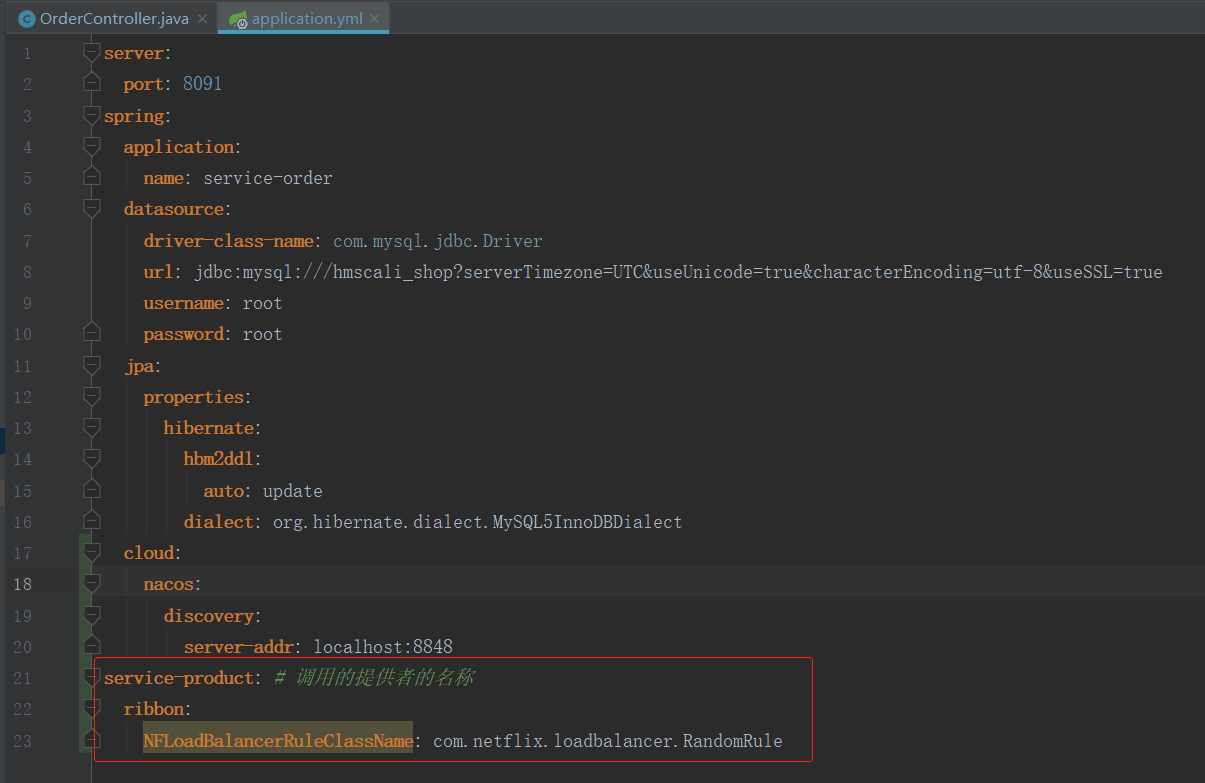Click the com.mysql.jdbc.Driver value
The height and width of the screenshot is (783, 1205).
click(438, 241)
